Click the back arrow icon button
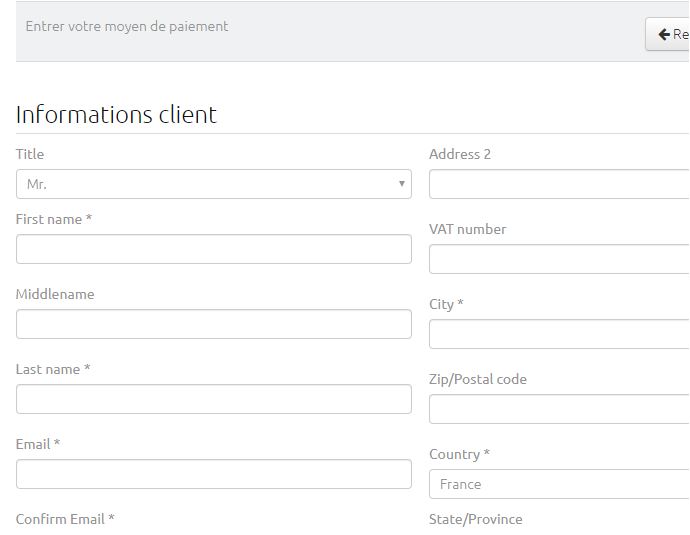690x535 pixels. pos(668,34)
